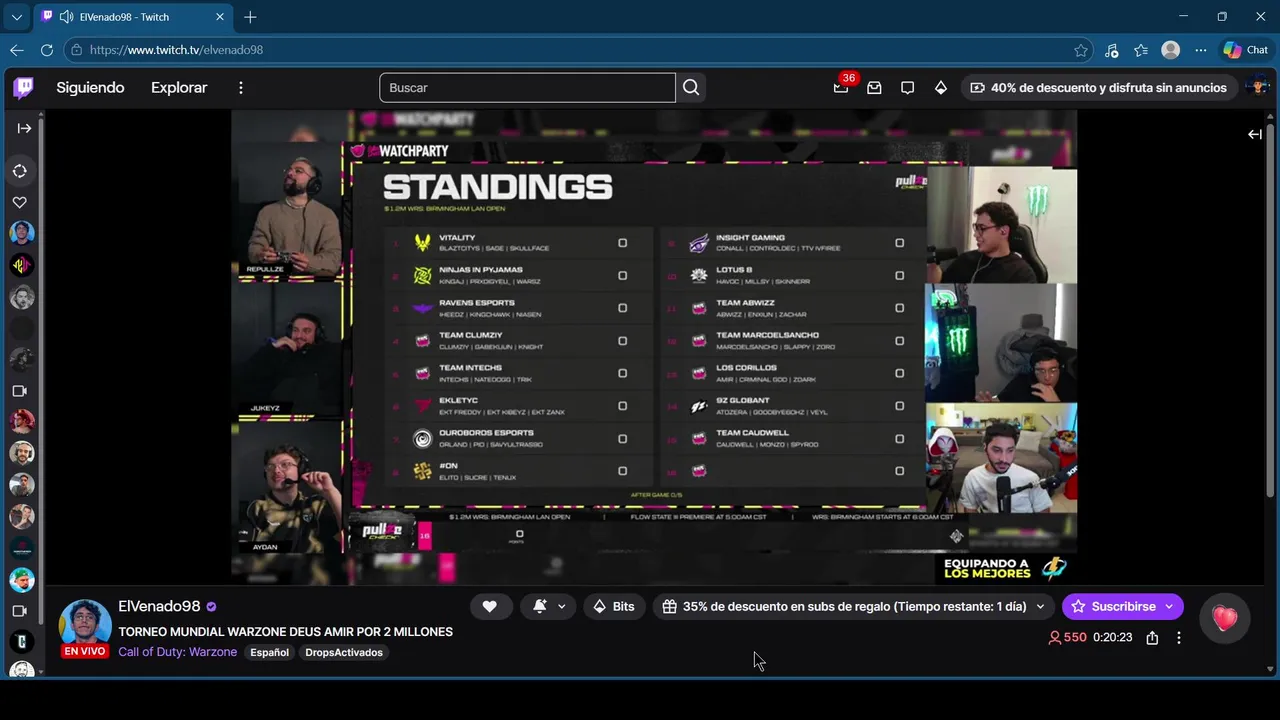The width and height of the screenshot is (1280, 720).
Task: Select the ElVenado98 - Twitch browser tab
Action: (132, 17)
